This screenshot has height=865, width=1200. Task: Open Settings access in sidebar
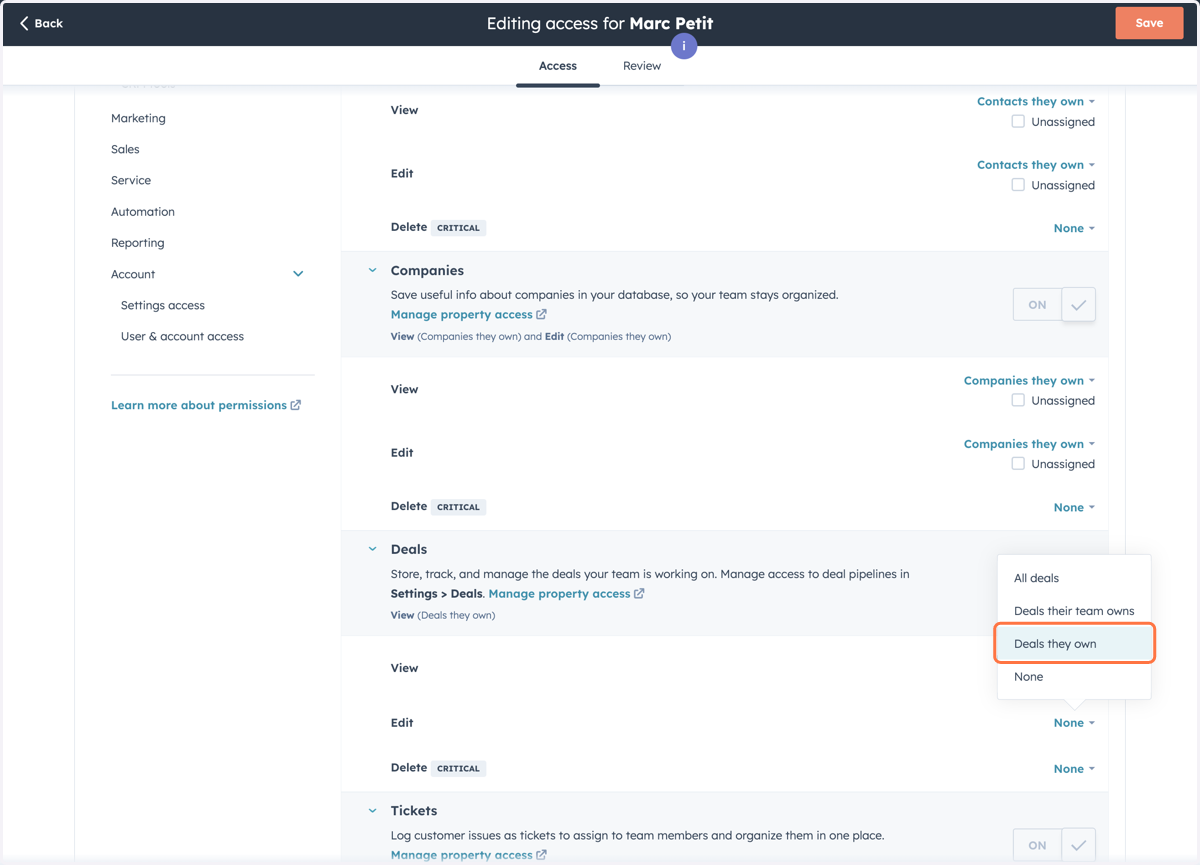pos(163,305)
